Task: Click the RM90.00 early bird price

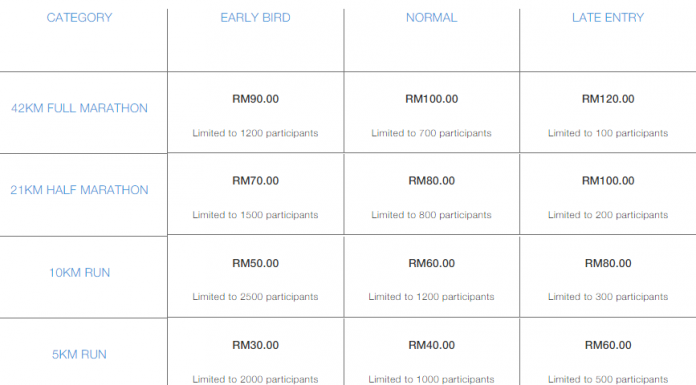Action: [255, 99]
